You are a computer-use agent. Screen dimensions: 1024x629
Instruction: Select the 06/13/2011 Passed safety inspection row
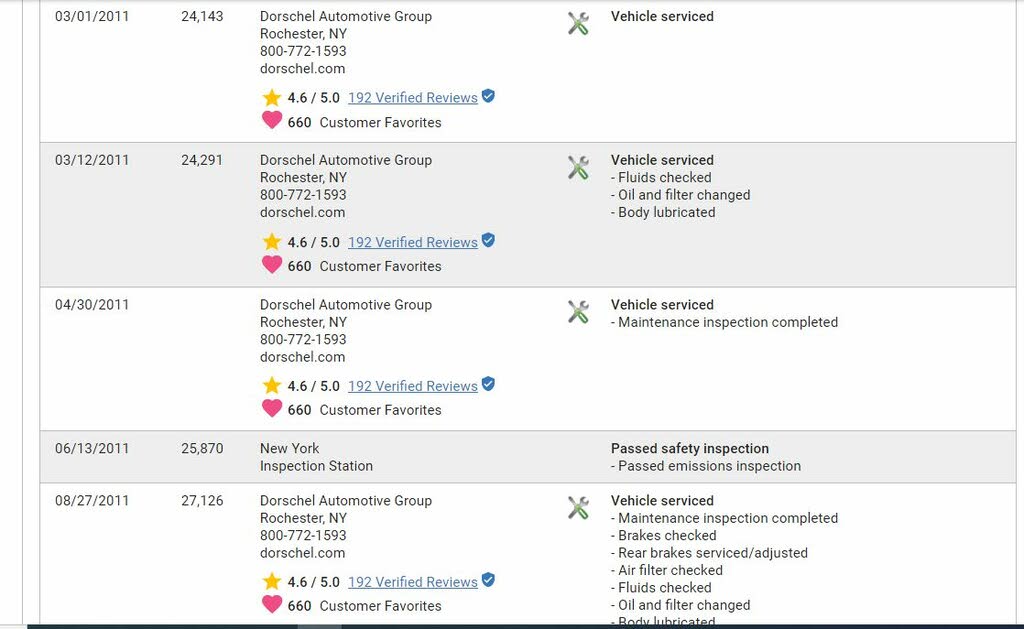tap(528, 457)
